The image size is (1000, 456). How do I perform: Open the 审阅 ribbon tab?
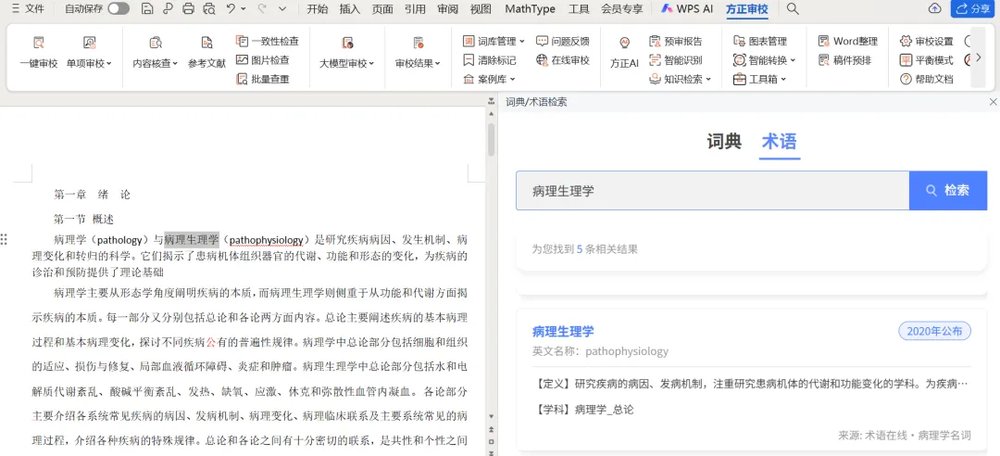447,9
